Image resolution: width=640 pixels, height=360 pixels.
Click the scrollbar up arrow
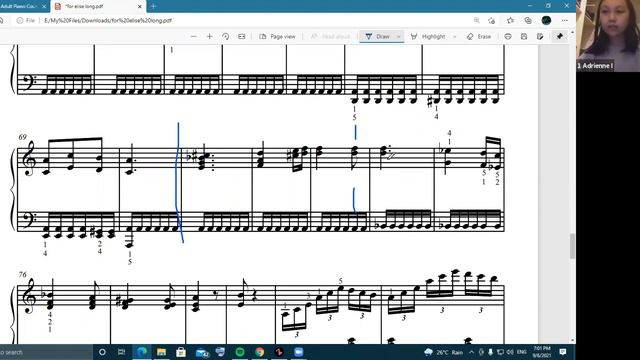(x=573, y=32)
